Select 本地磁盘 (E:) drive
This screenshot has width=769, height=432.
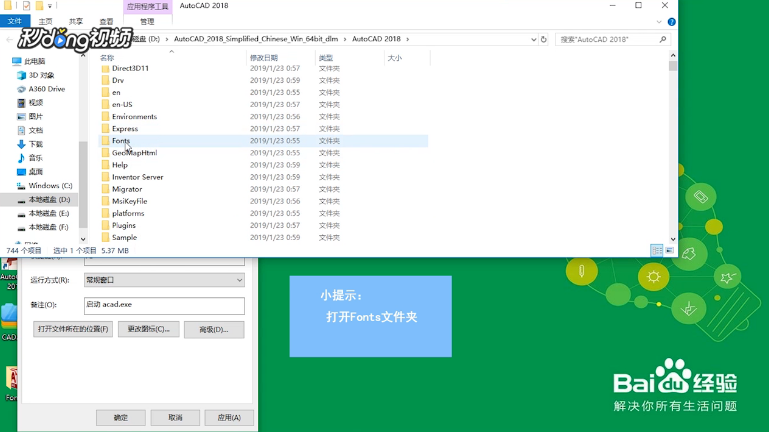49,213
